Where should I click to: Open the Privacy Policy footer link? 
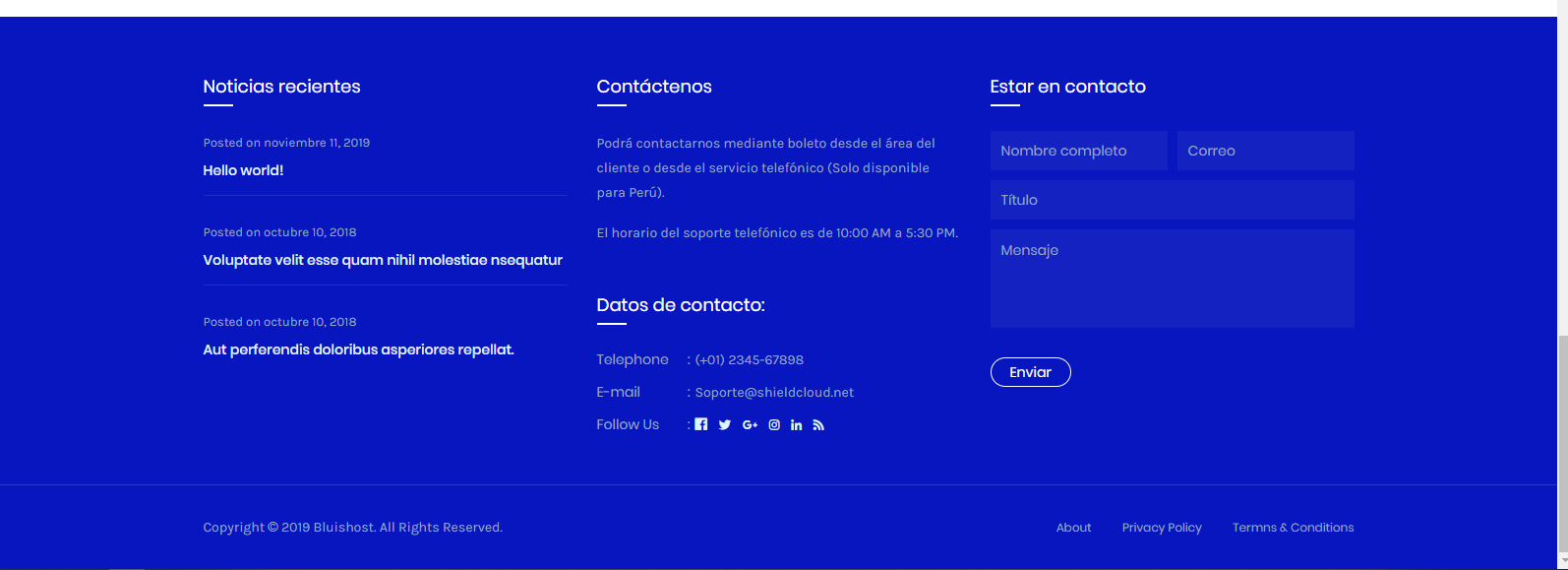[x=1162, y=528]
